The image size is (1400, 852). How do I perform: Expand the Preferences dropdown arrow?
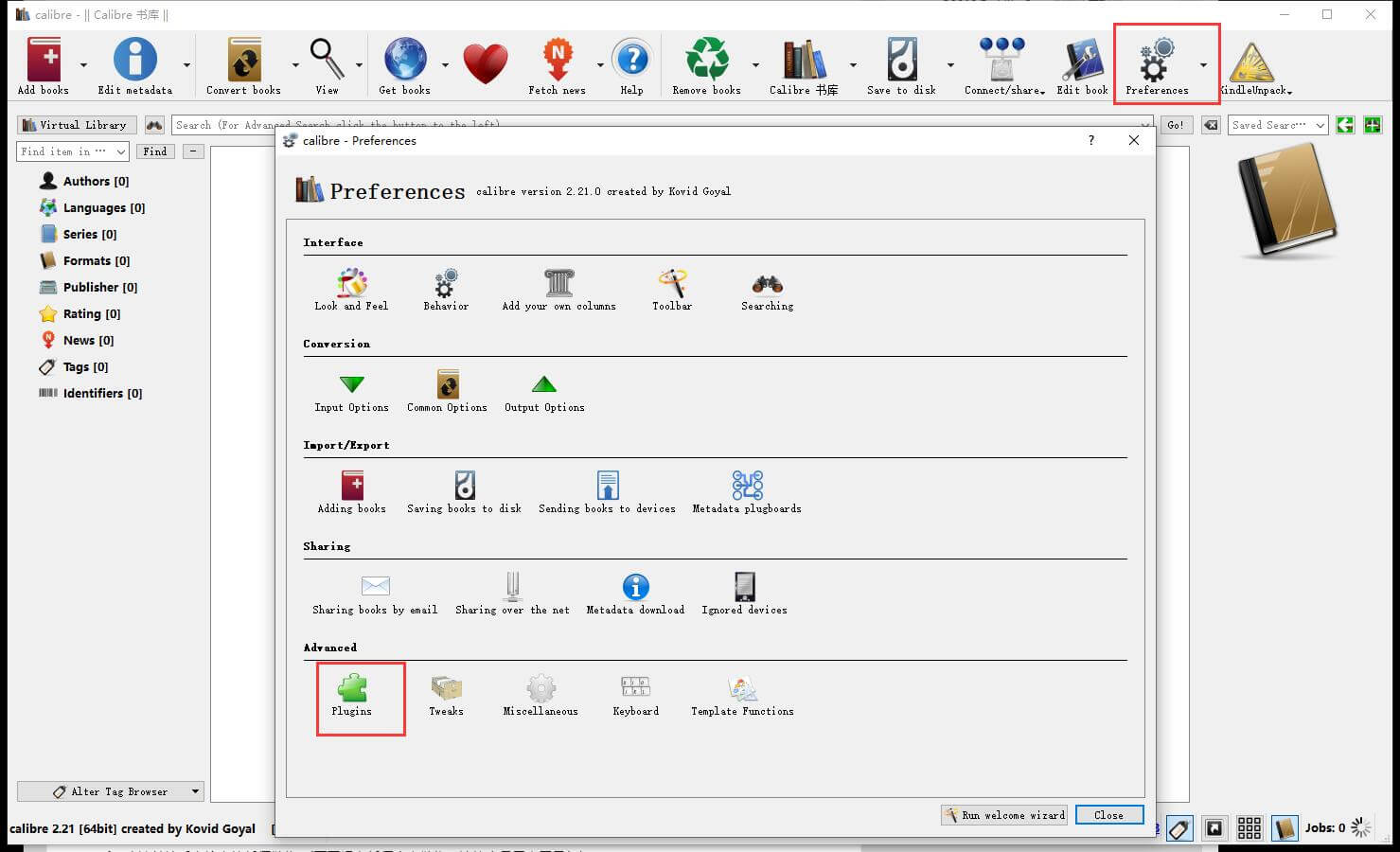1203,65
